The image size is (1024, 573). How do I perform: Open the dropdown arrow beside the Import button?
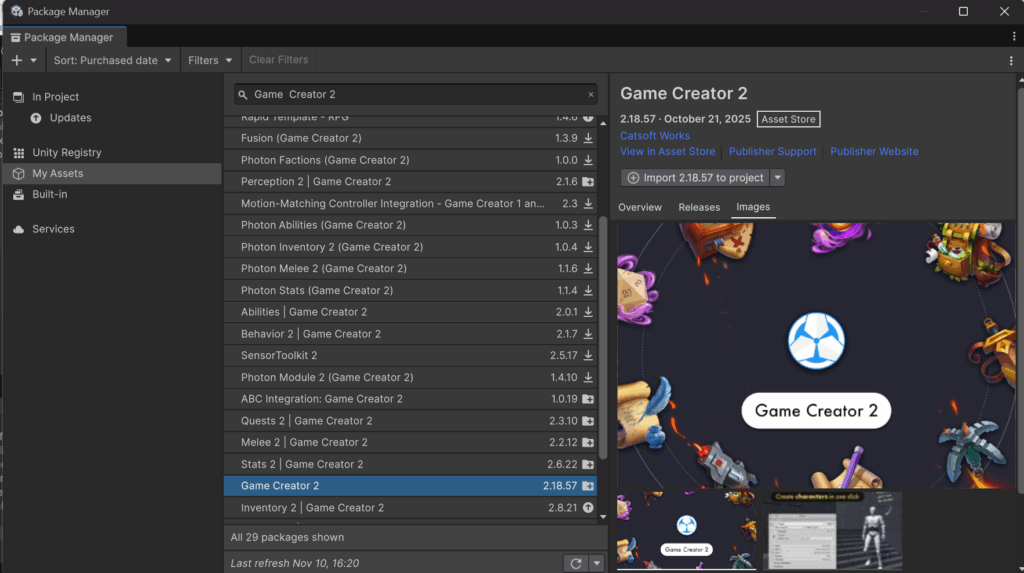point(778,178)
